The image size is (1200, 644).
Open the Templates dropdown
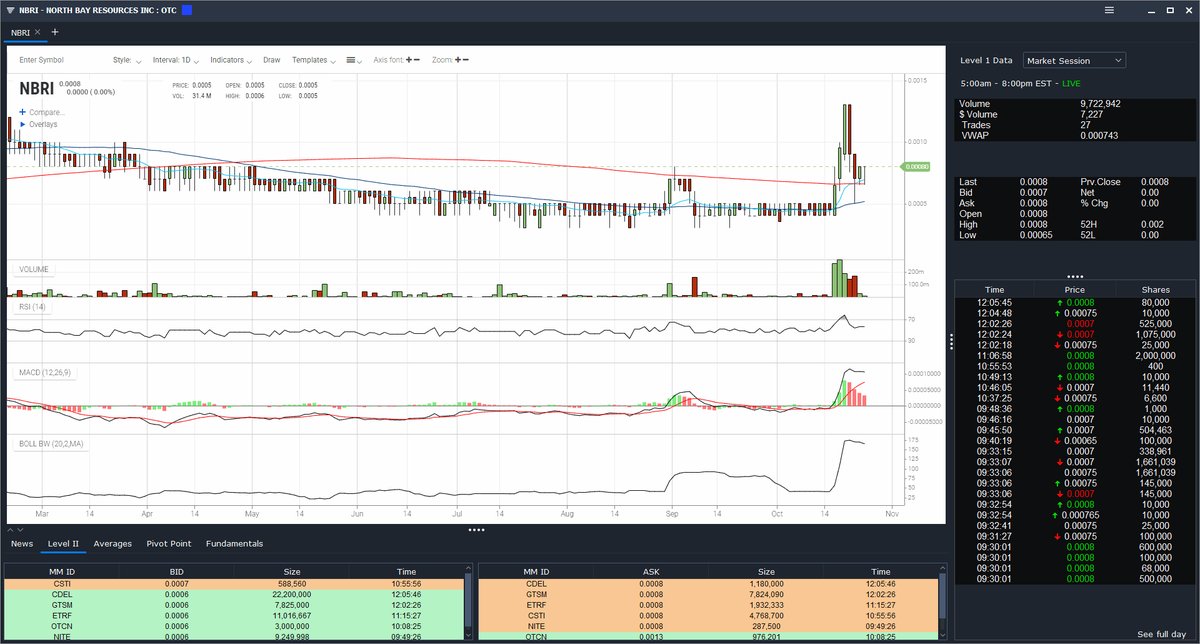(313, 60)
